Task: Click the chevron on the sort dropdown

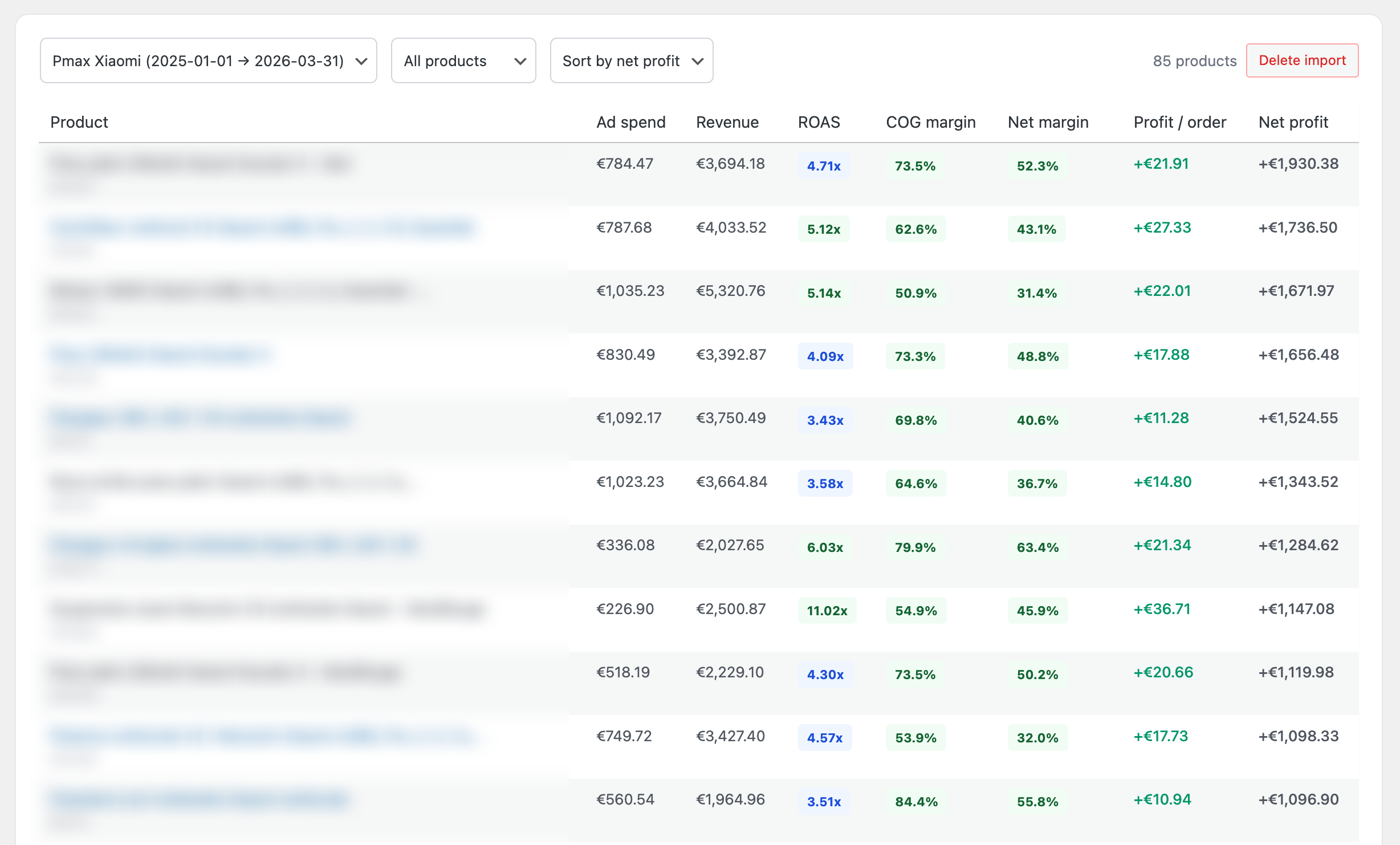Action: [698, 61]
